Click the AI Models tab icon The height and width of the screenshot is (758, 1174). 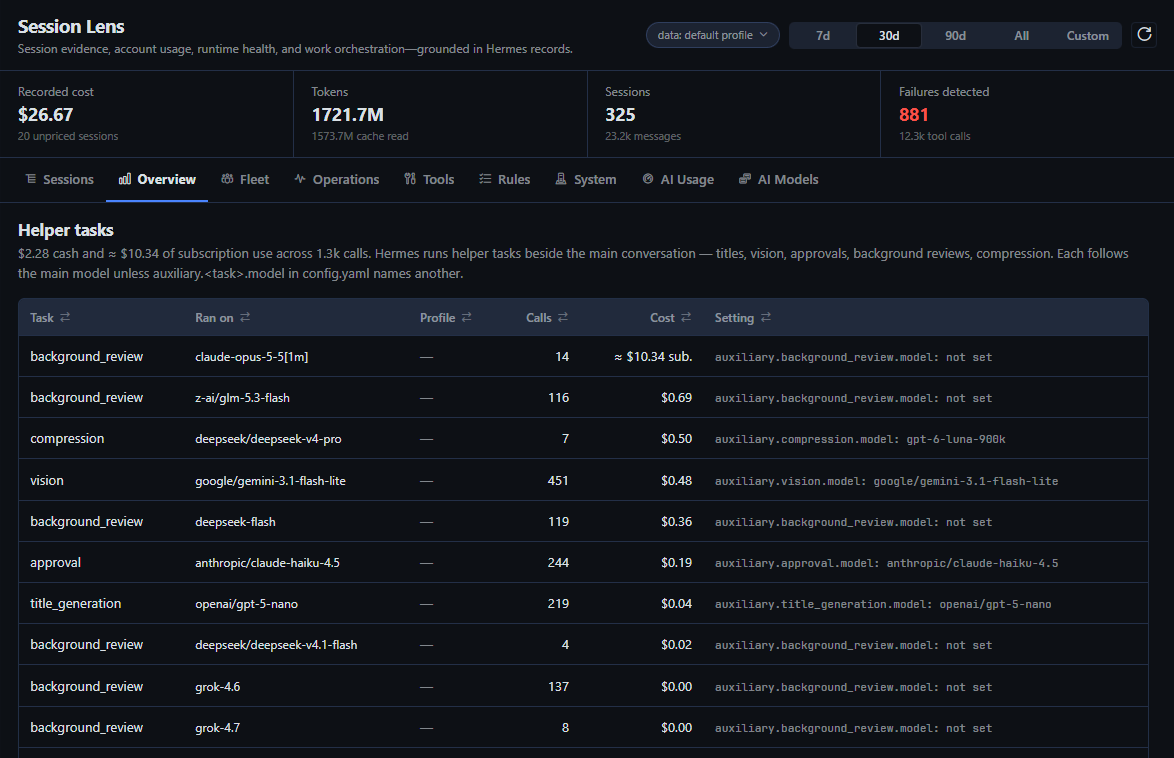[x=745, y=179]
